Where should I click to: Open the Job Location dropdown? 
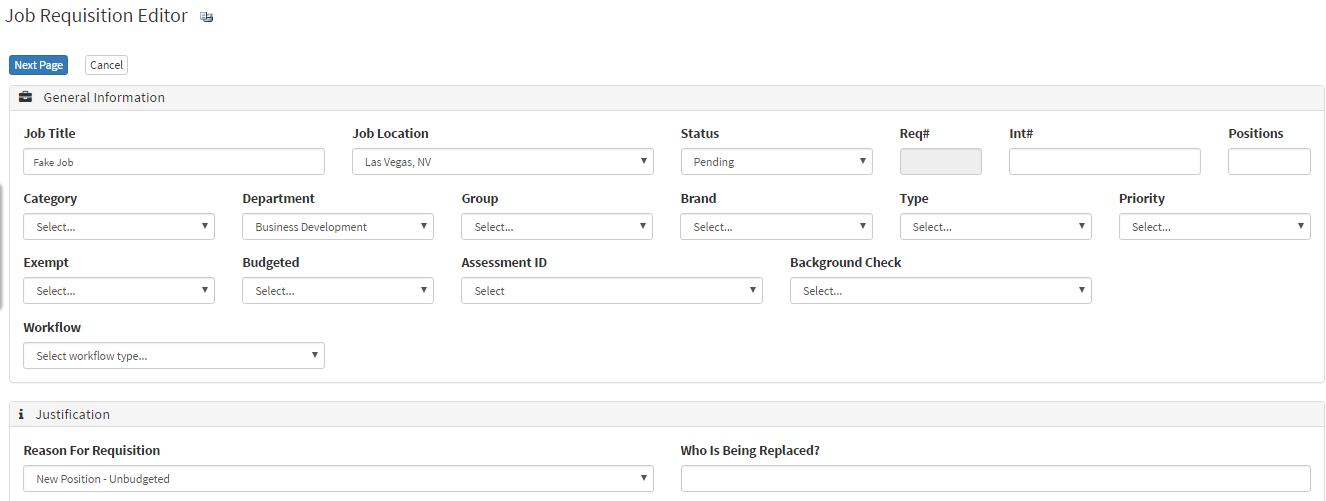[502, 162]
